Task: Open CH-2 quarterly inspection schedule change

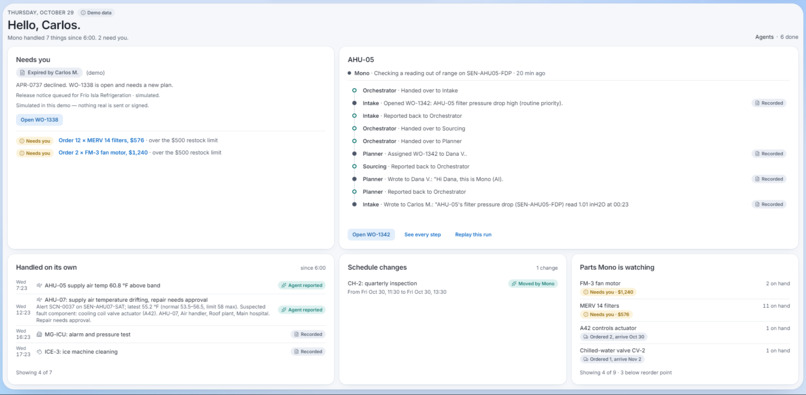Action: (x=382, y=283)
